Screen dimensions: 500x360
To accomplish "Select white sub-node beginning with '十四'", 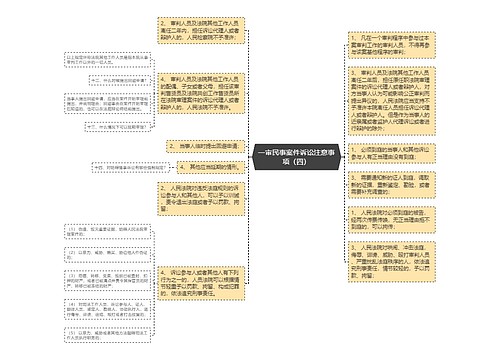I will tap(131, 168).
